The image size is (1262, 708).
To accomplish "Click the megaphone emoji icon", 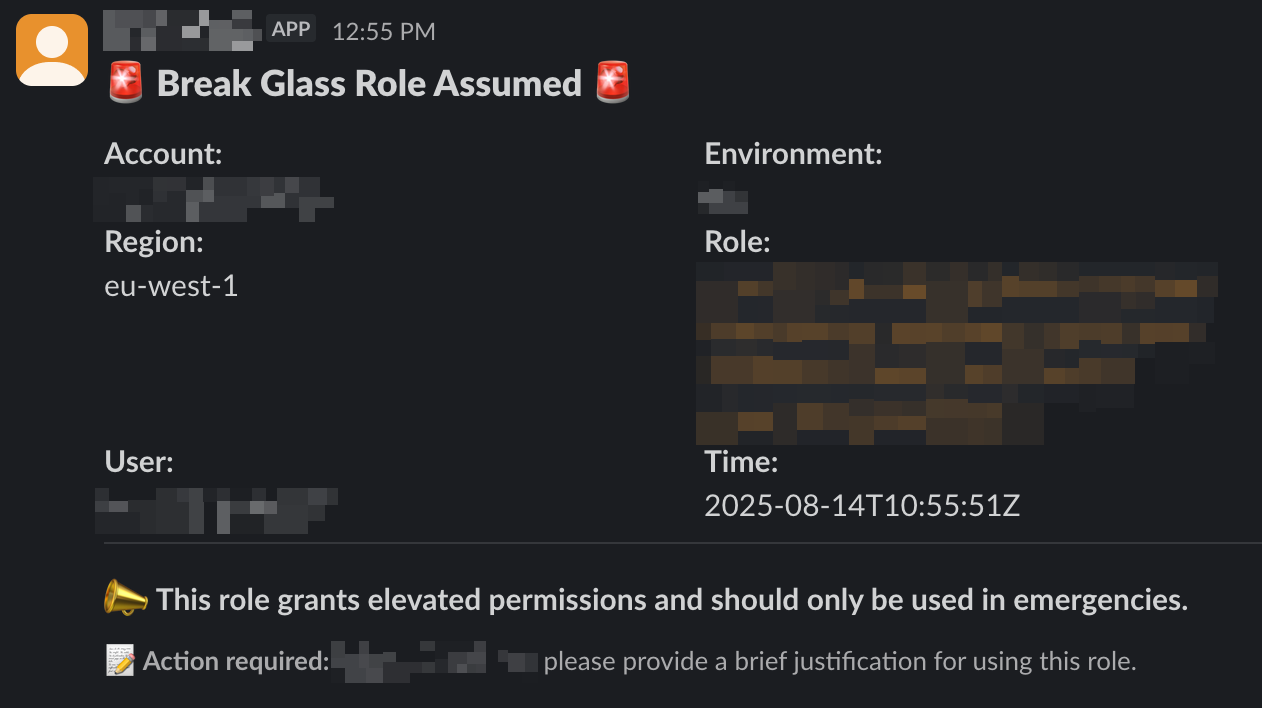I will coord(125,600).
